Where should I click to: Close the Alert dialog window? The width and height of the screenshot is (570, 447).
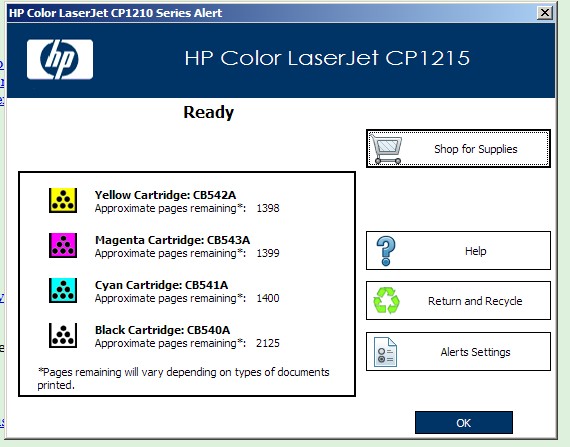pos(545,13)
